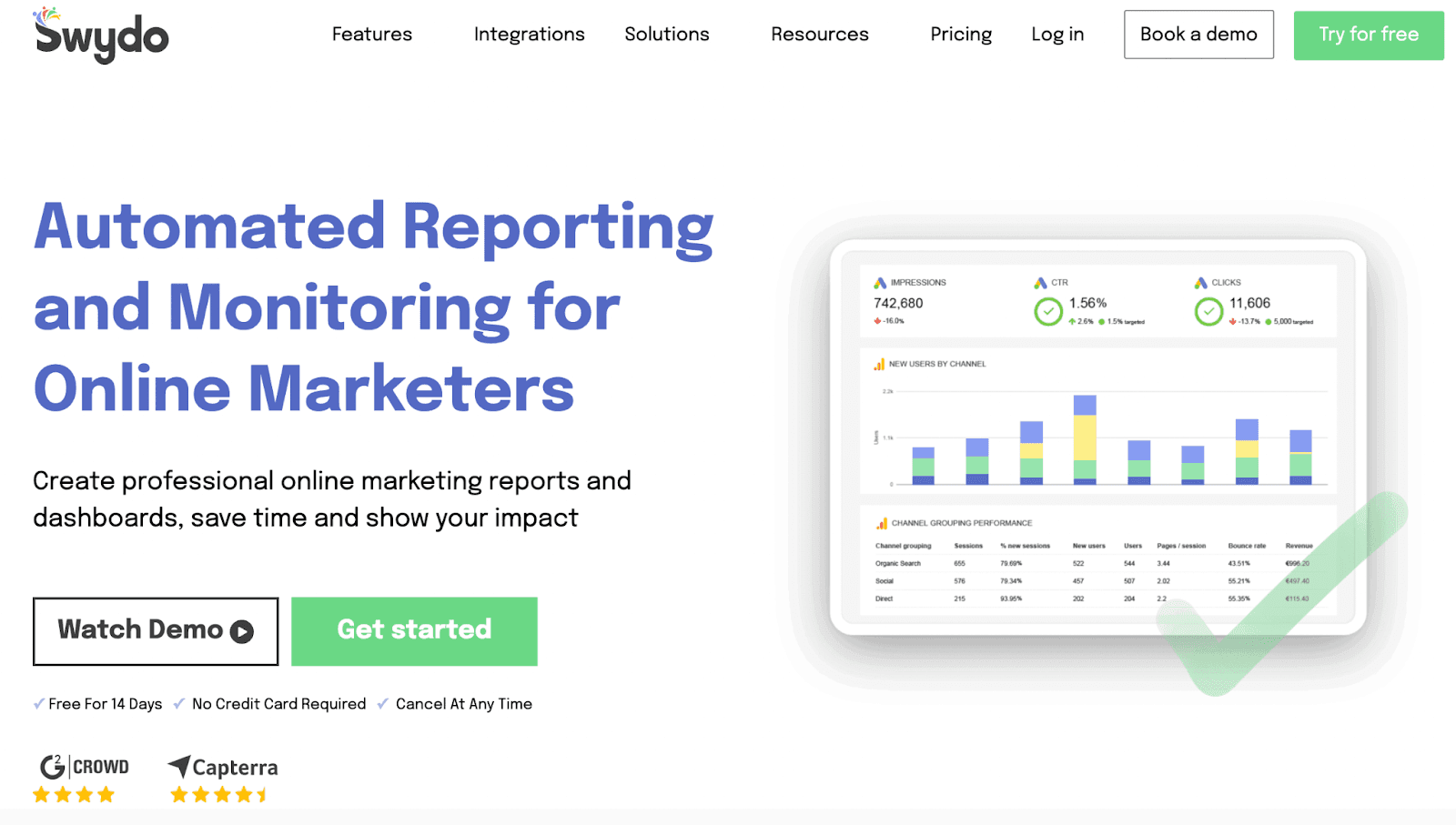
Task: Click the Google Ads icon beside Clicks
Action: pos(1201,283)
